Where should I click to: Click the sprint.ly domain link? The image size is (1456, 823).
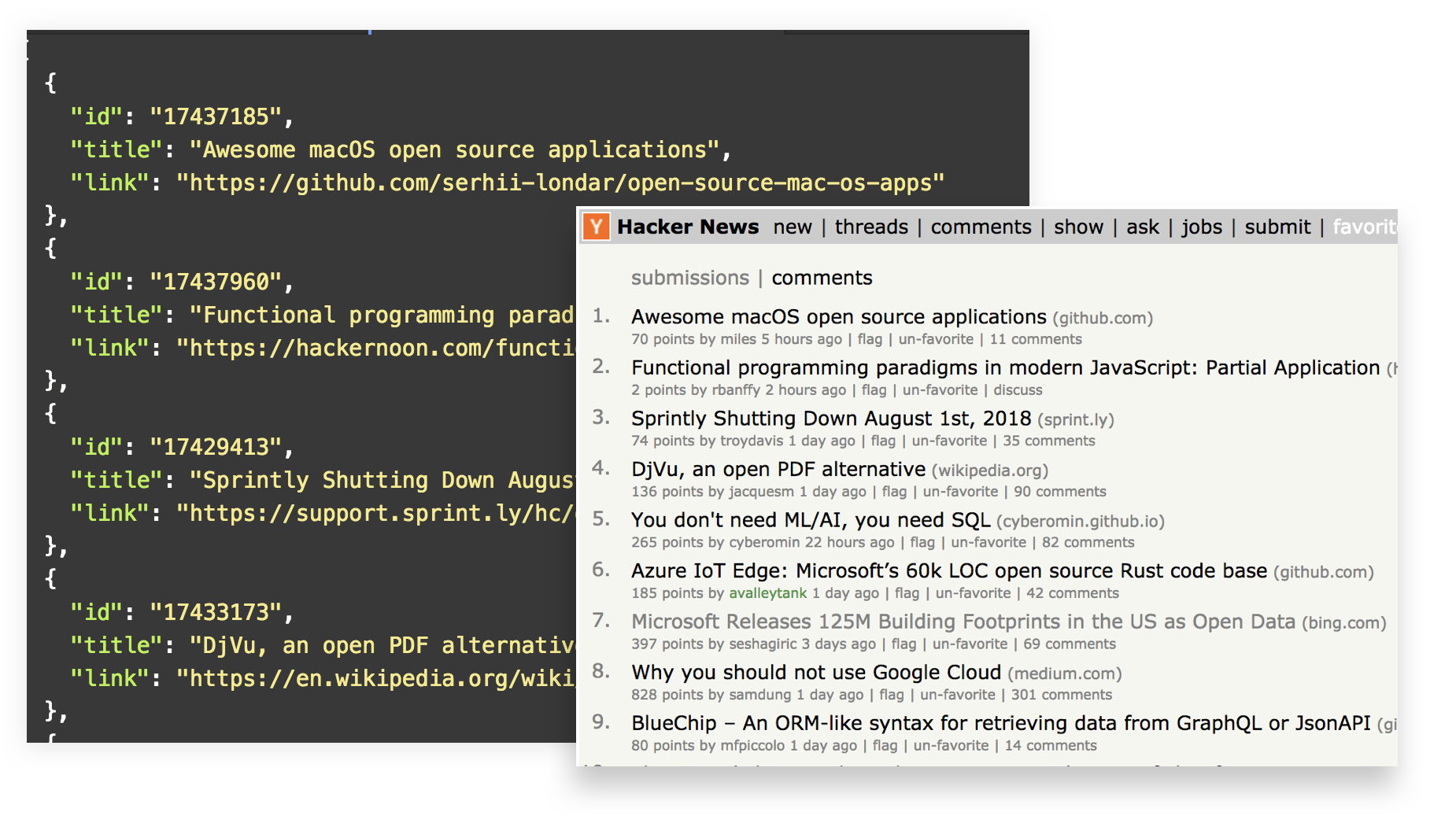pos(1076,420)
